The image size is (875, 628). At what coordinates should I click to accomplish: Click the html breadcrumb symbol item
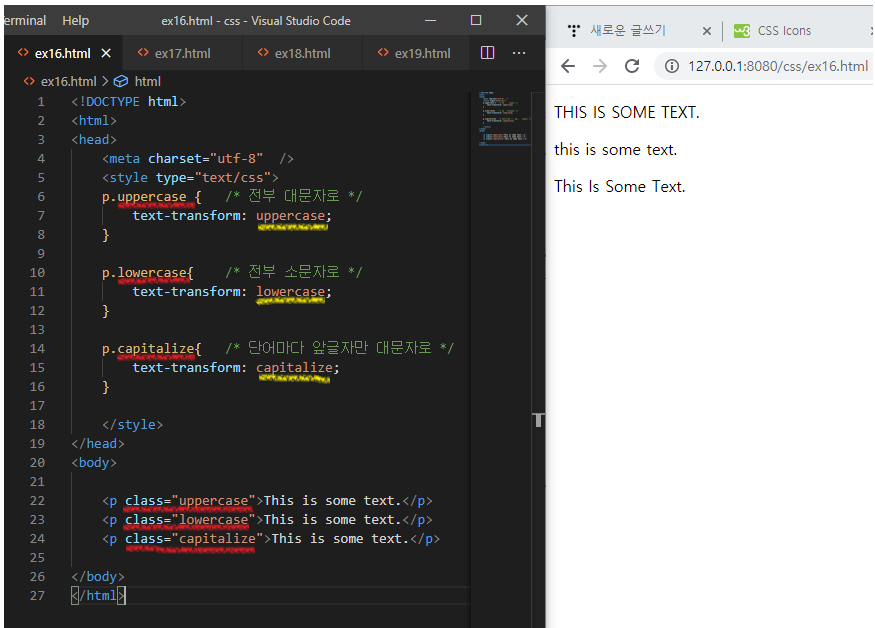coord(147,82)
